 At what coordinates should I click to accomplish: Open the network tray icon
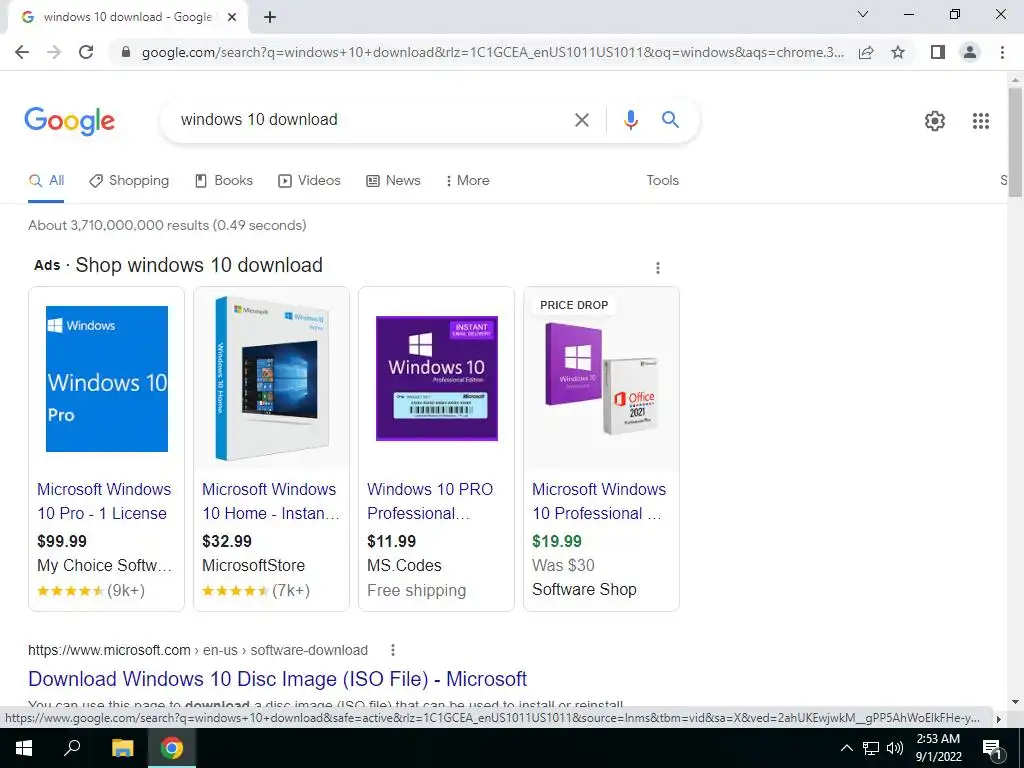coord(871,748)
